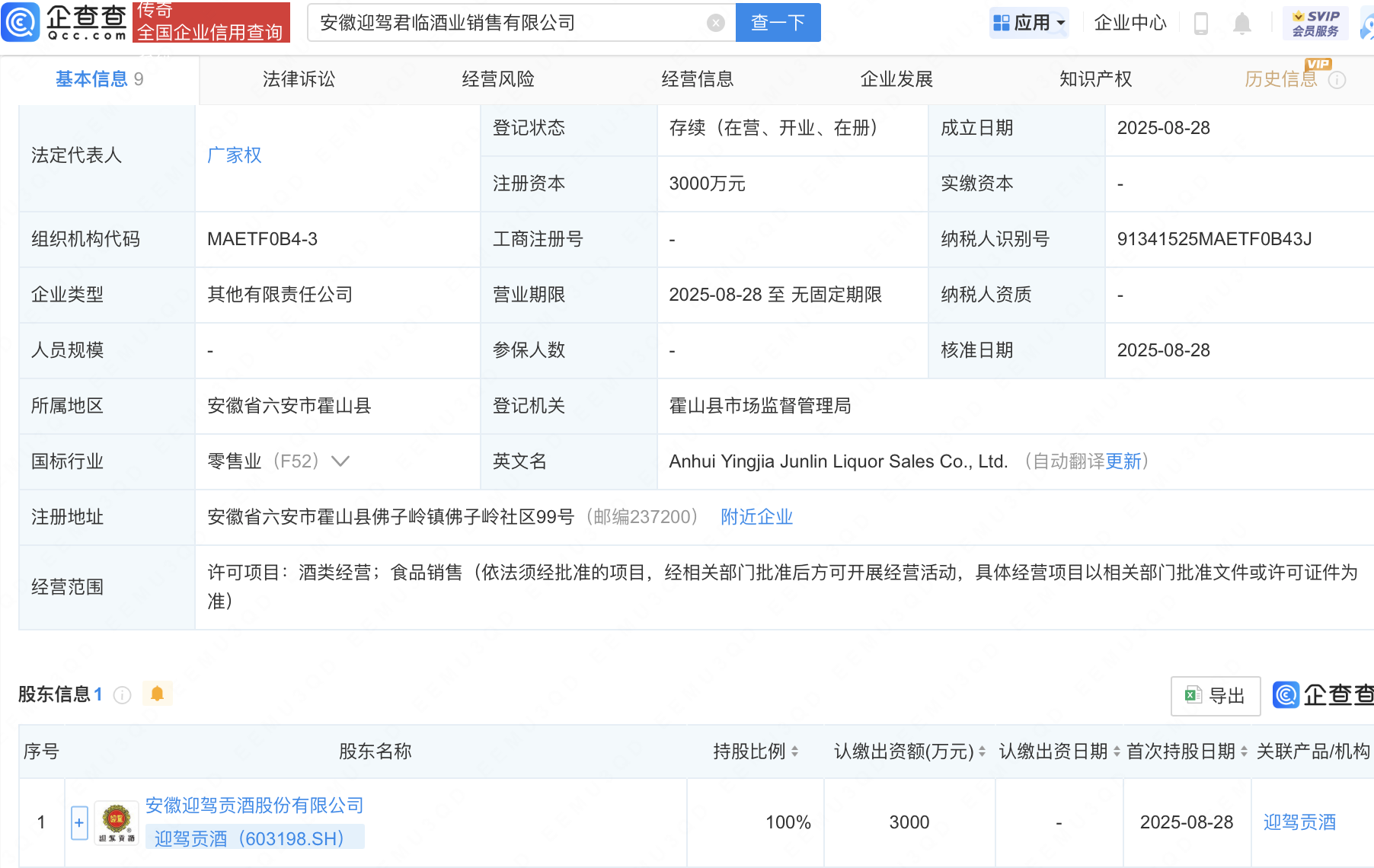
Task: Open the 知识产权 tab
Action: pos(1095,79)
